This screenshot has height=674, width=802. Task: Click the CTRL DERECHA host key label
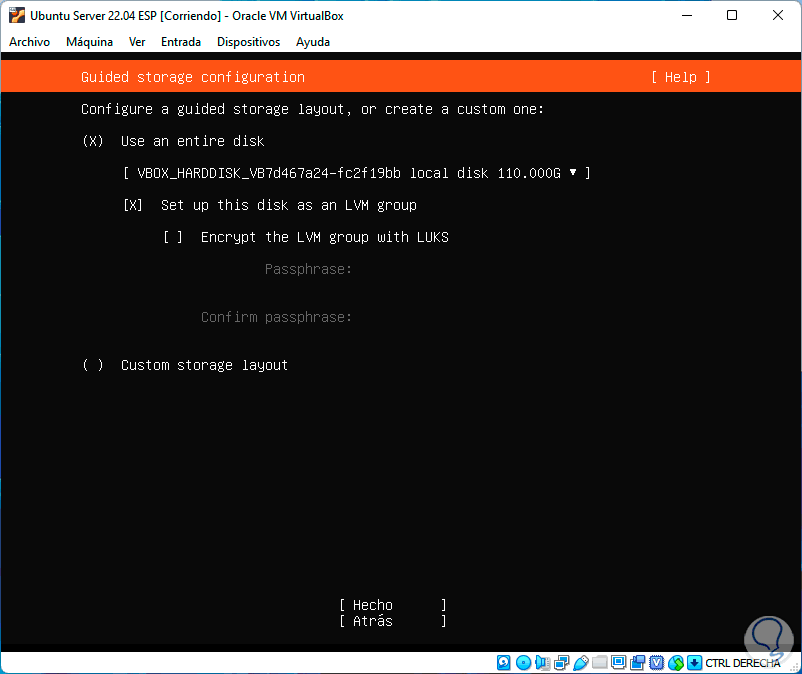[743, 663]
